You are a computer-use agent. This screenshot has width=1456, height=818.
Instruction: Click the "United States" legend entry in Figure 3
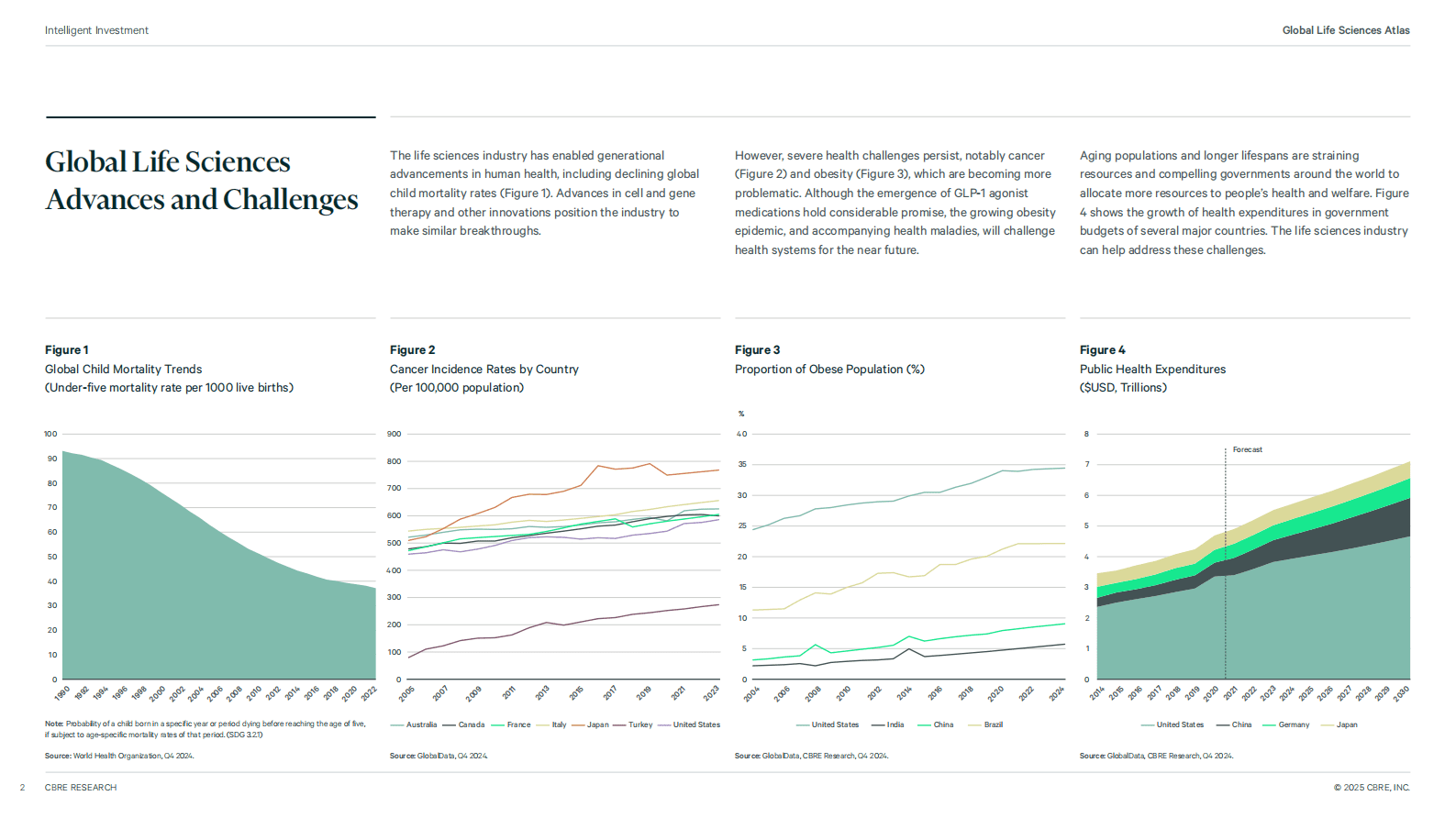(x=828, y=724)
